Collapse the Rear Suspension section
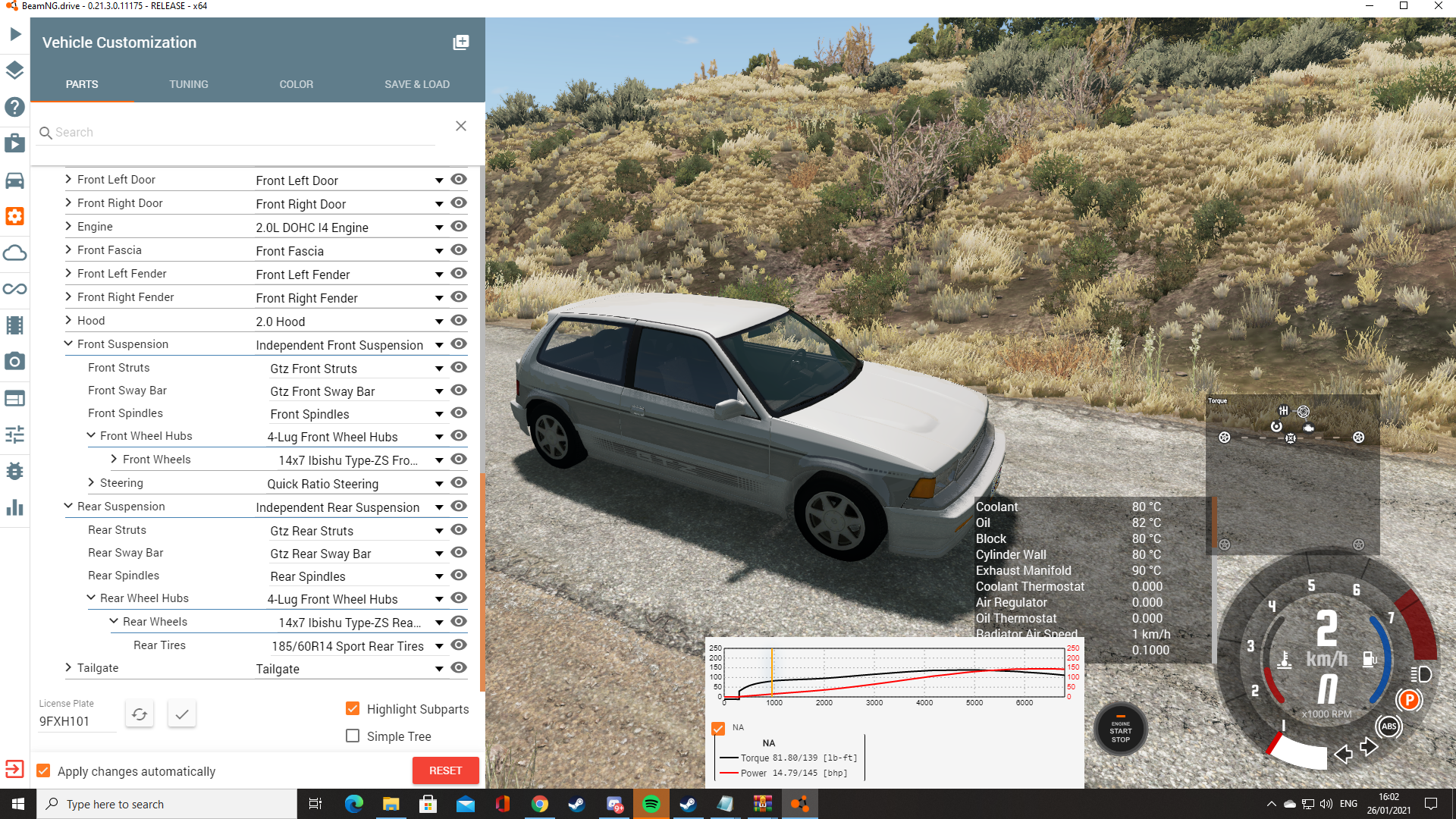Image resolution: width=1456 pixels, height=819 pixels. pyautogui.click(x=68, y=506)
